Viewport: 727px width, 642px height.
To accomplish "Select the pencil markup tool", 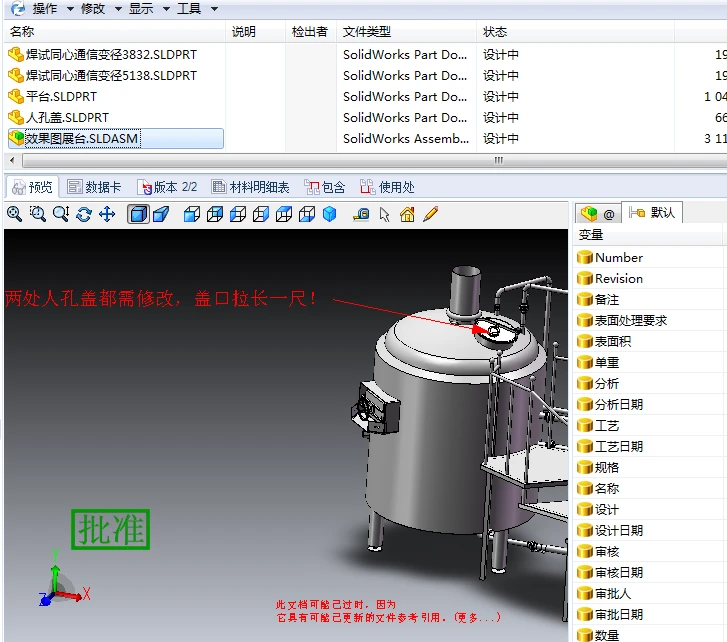I will point(431,214).
